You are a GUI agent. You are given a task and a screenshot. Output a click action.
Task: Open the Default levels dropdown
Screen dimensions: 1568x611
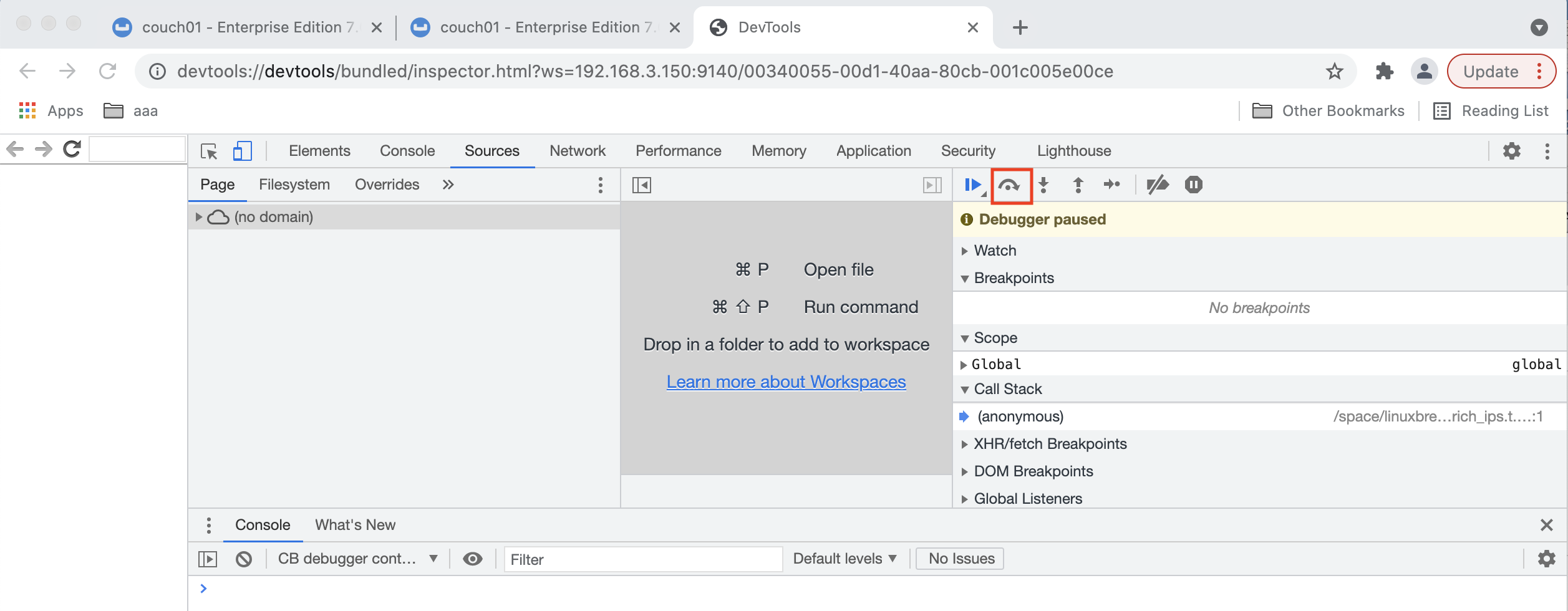[x=844, y=558]
